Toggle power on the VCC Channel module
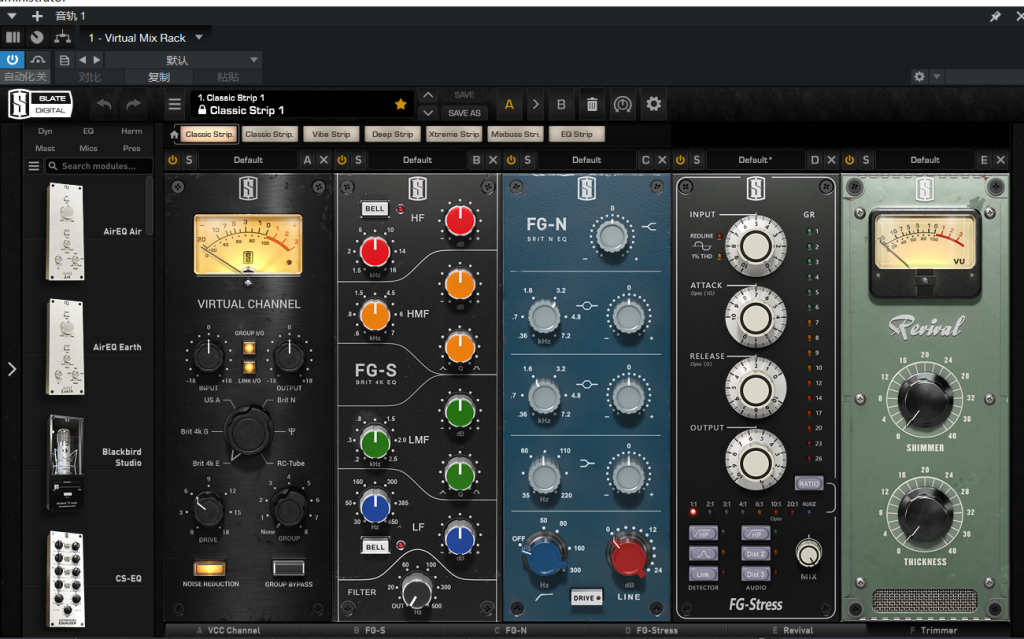The height and width of the screenshot is (639, 1024). (173, 160)
